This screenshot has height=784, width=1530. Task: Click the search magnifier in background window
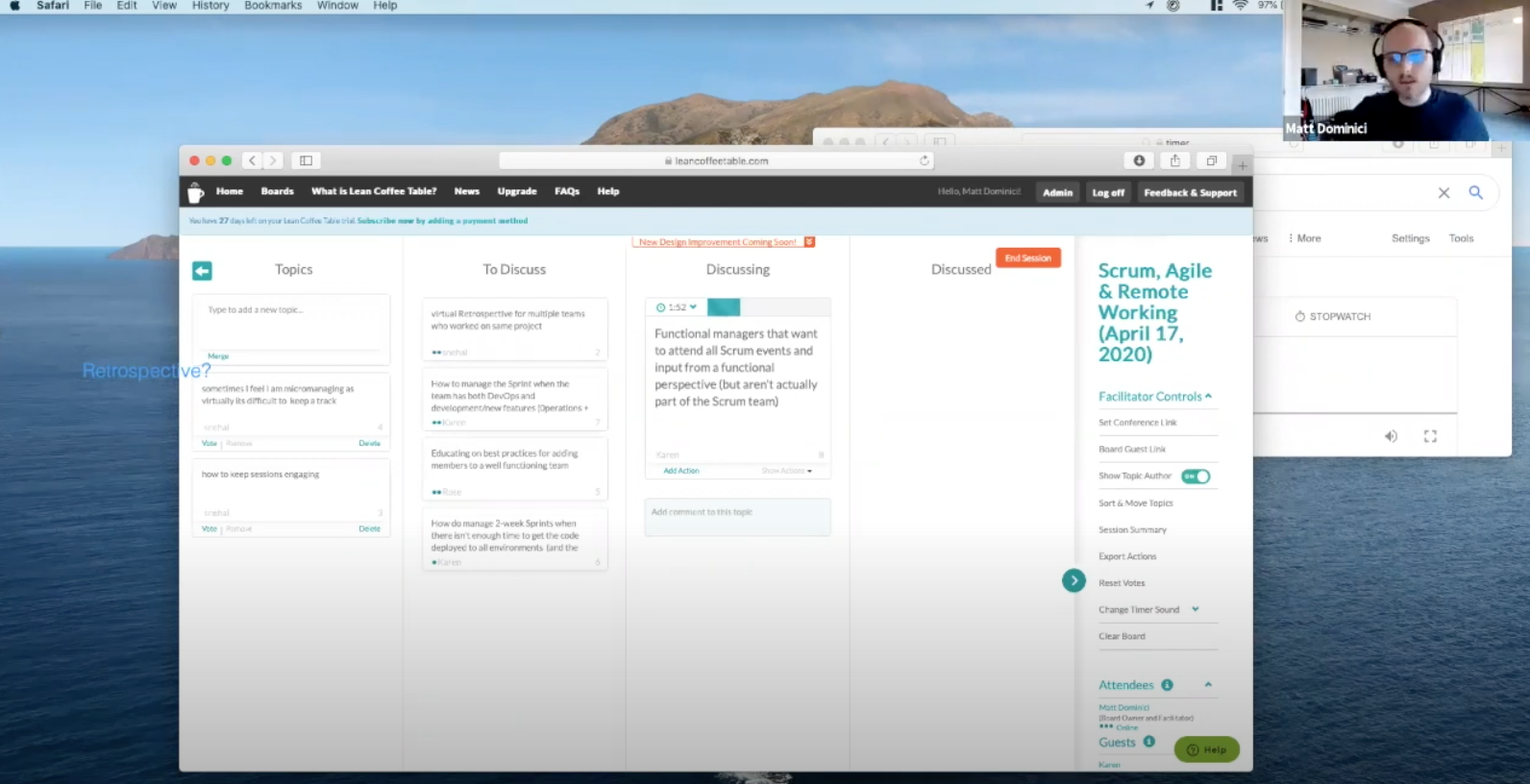click(x=1475, y=192)
